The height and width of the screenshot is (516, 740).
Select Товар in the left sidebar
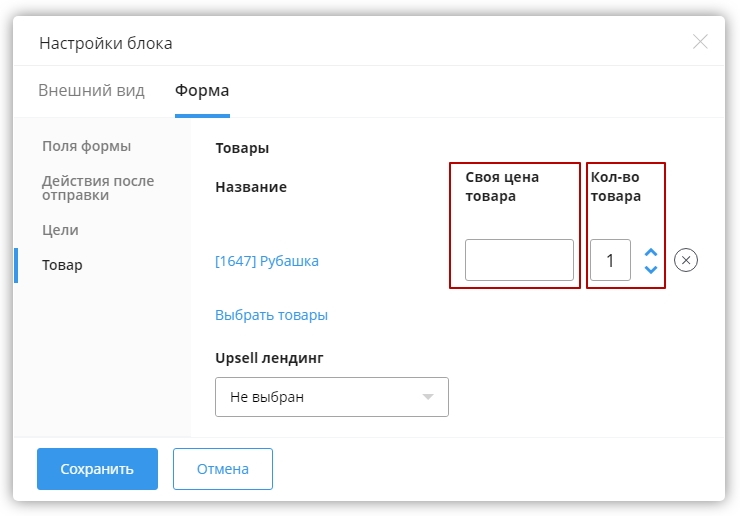point(62,265)
